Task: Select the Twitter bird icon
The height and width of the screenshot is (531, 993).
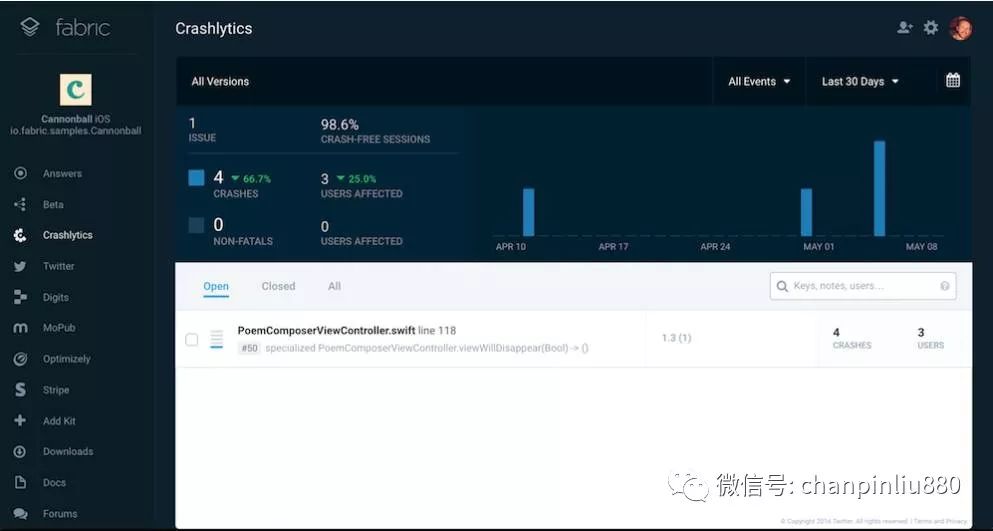Action: 20,266
